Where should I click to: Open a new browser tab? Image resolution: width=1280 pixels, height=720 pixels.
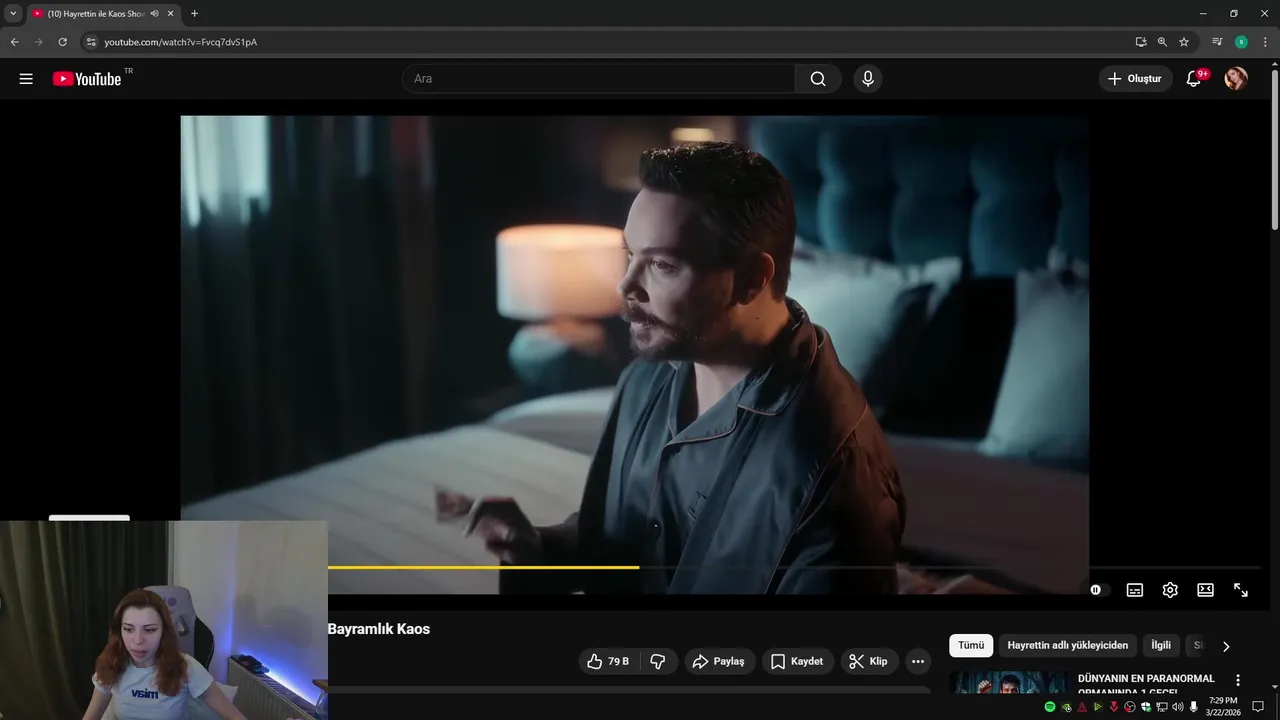click(x=194, y=14)
